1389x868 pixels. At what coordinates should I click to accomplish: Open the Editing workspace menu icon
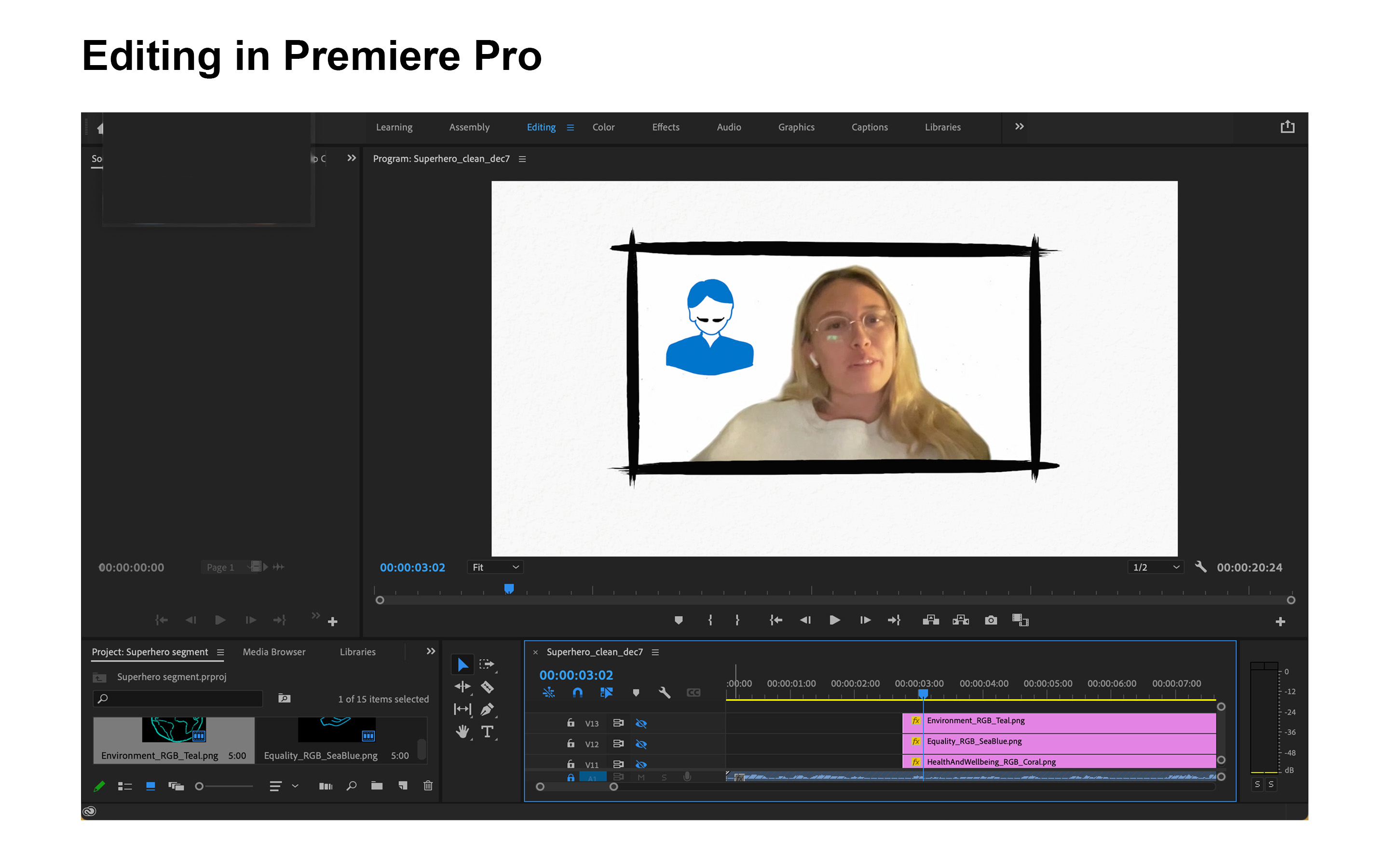tap(570, 127)
